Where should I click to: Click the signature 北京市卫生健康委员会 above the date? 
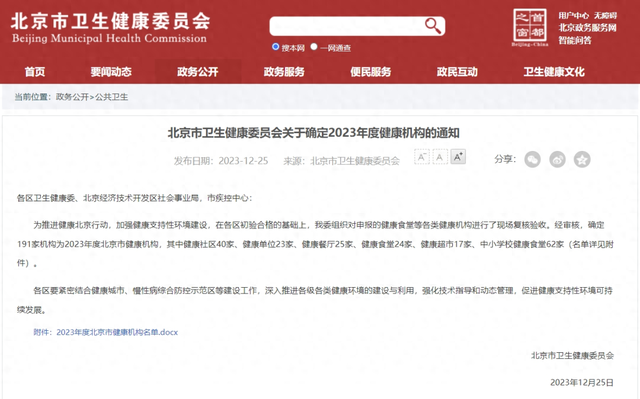tap(572, 355)
